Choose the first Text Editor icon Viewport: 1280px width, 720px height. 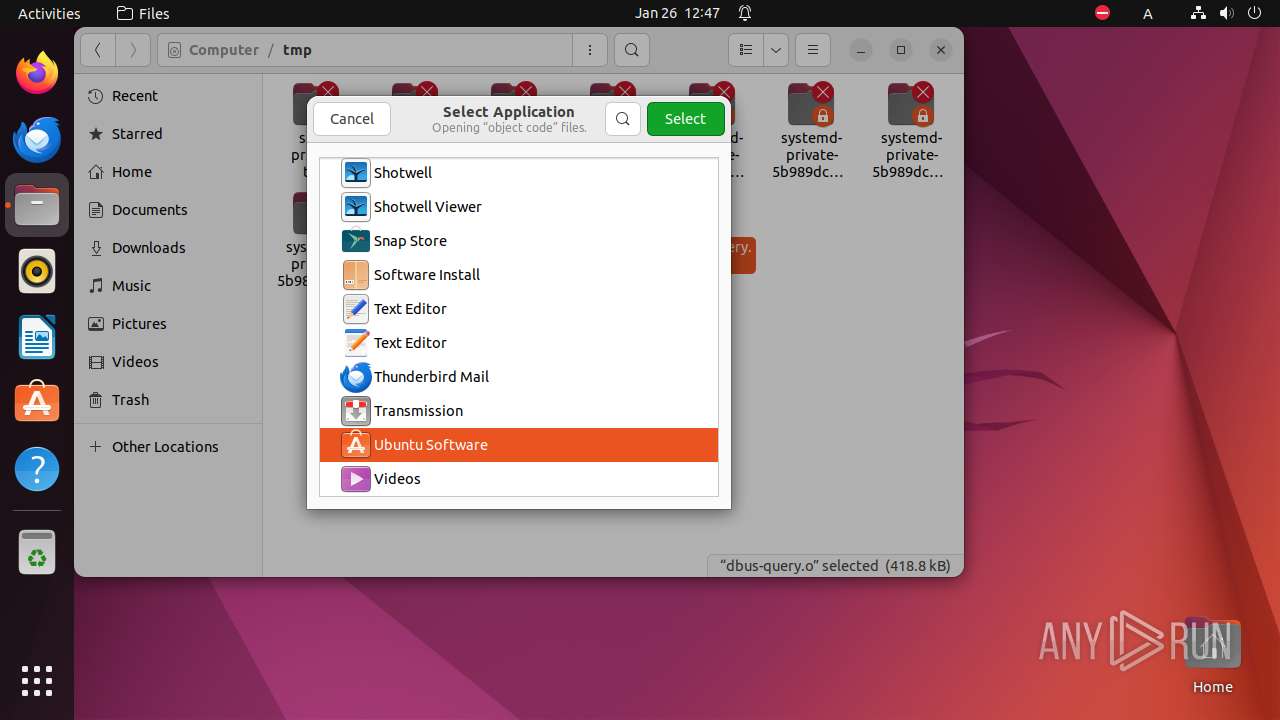point(356,309)
